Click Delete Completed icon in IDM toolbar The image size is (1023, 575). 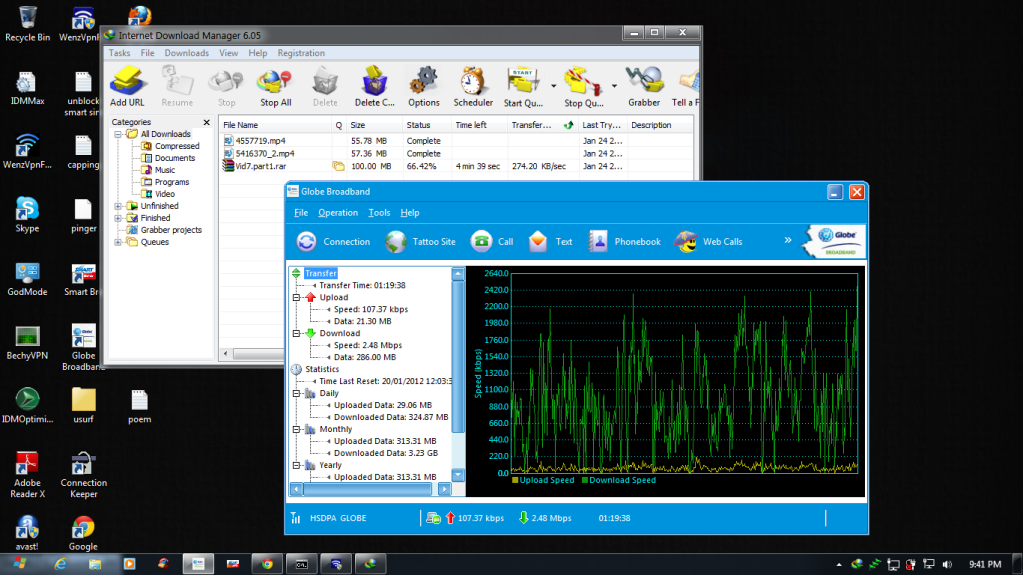(x=374, y=86)
